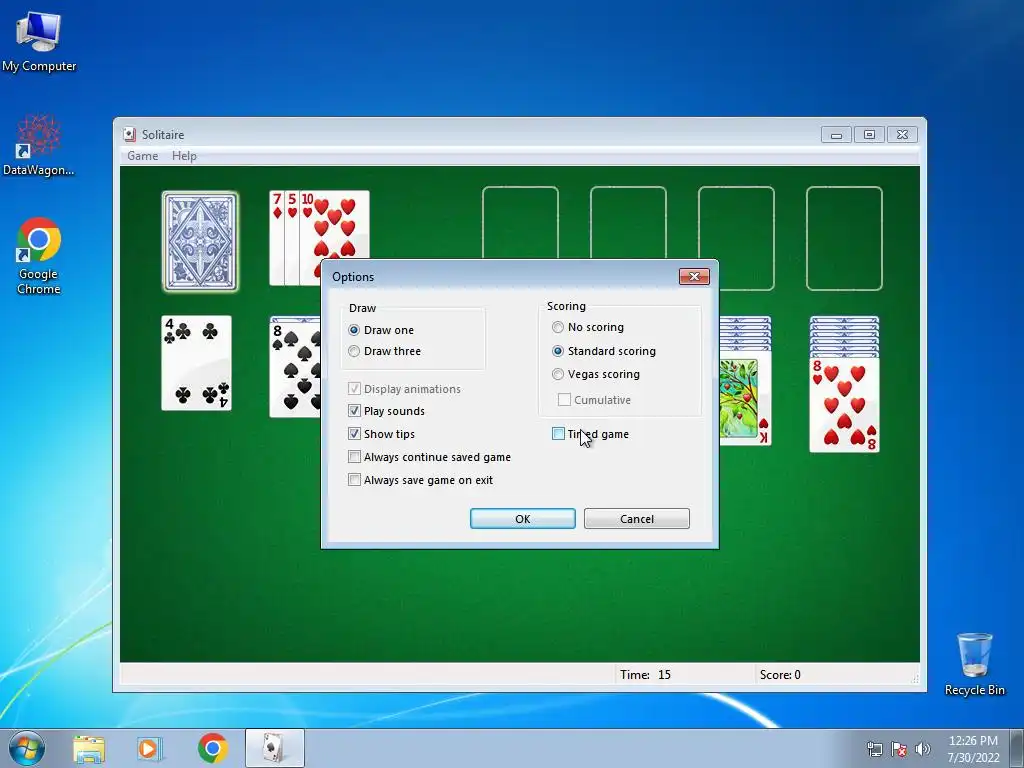
Task: Click the Time: 15 status text
Action: click(645, 675)
